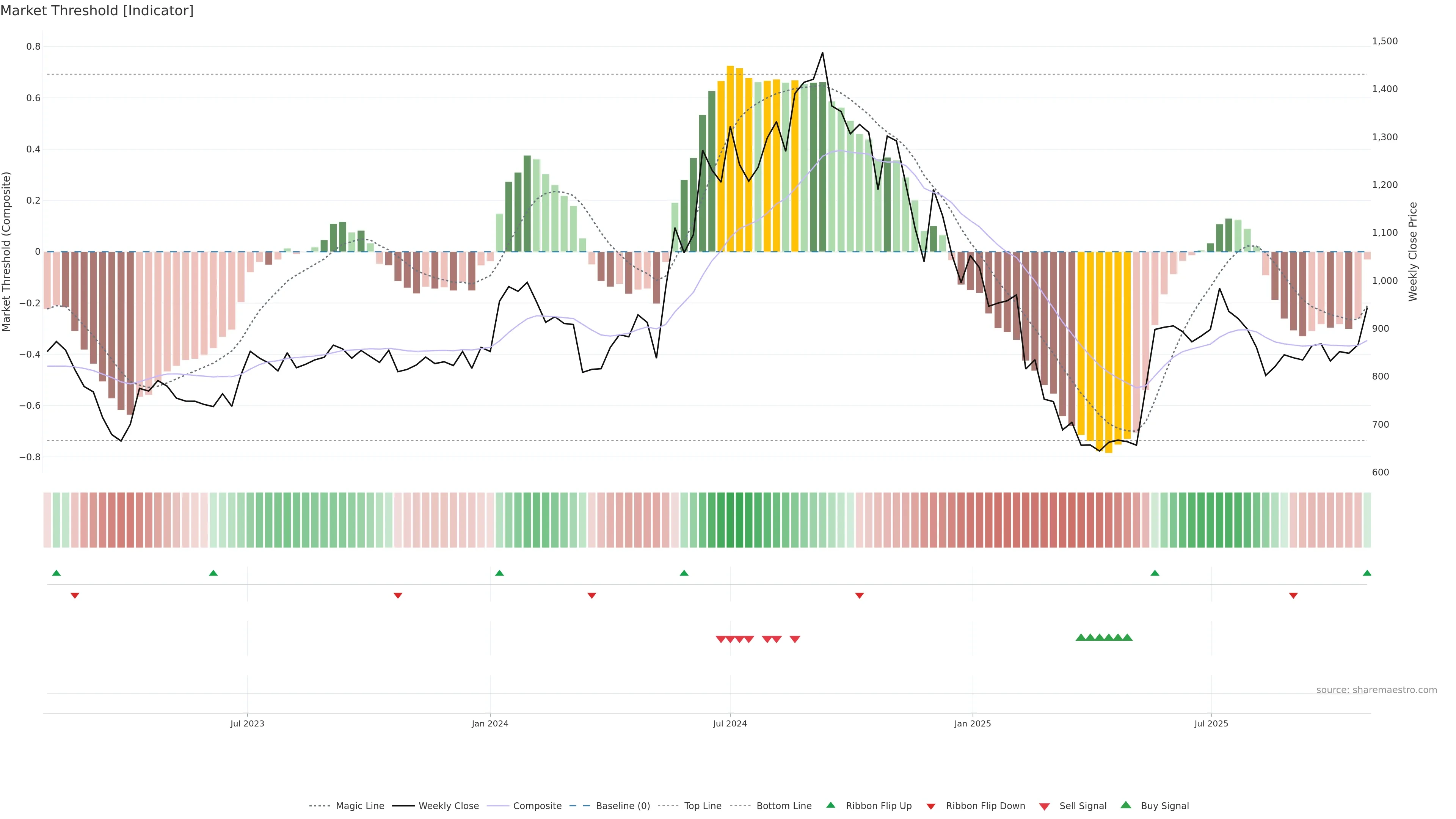Viewport: 1456px width, 819px height.
Task: Click the Jan 2025 x-axis label
Action: [972, 723]
